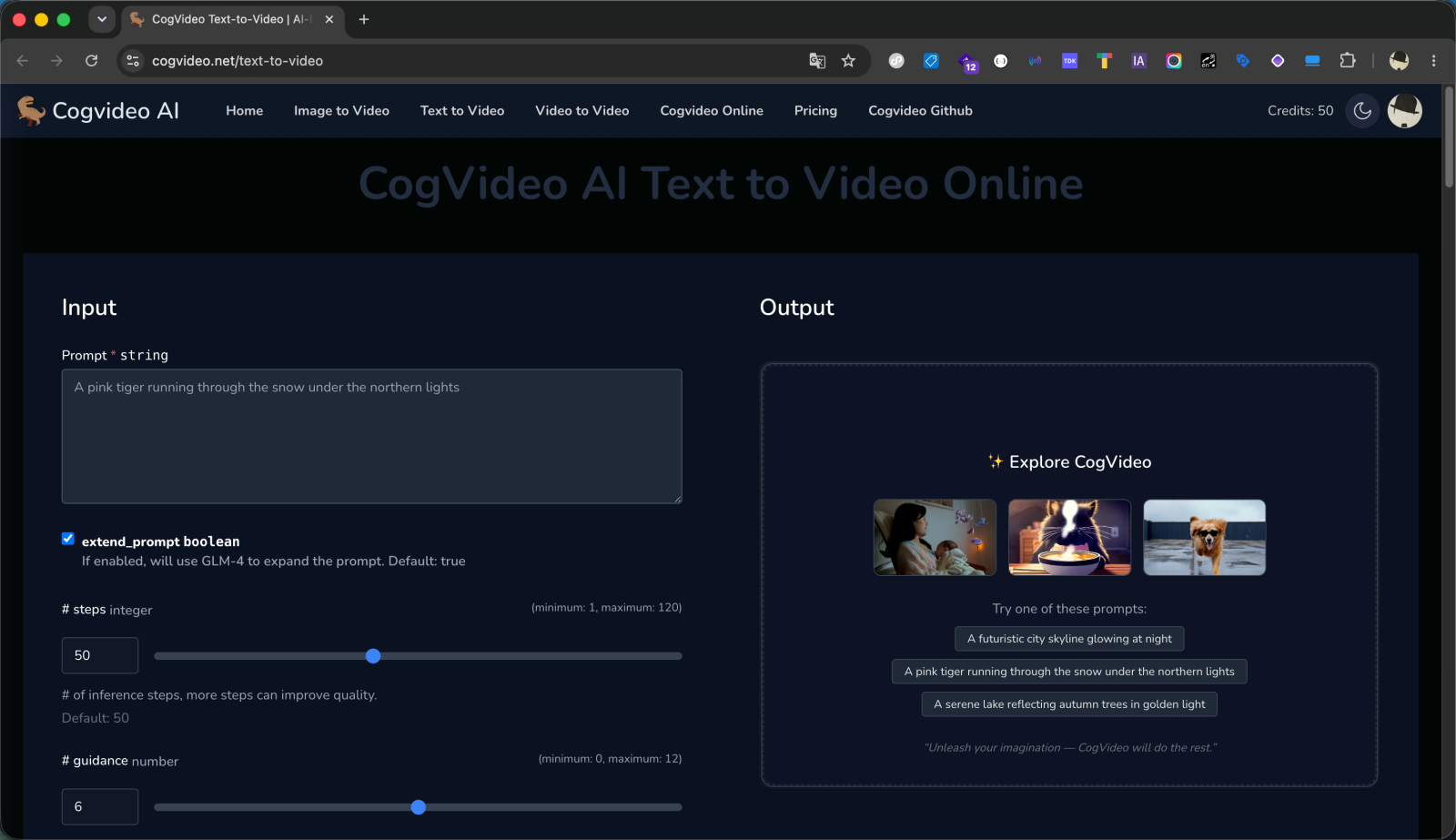Open the Extensions puzzle piece menu
This screenshot has width=1456, height=840.
[1348, 61]
